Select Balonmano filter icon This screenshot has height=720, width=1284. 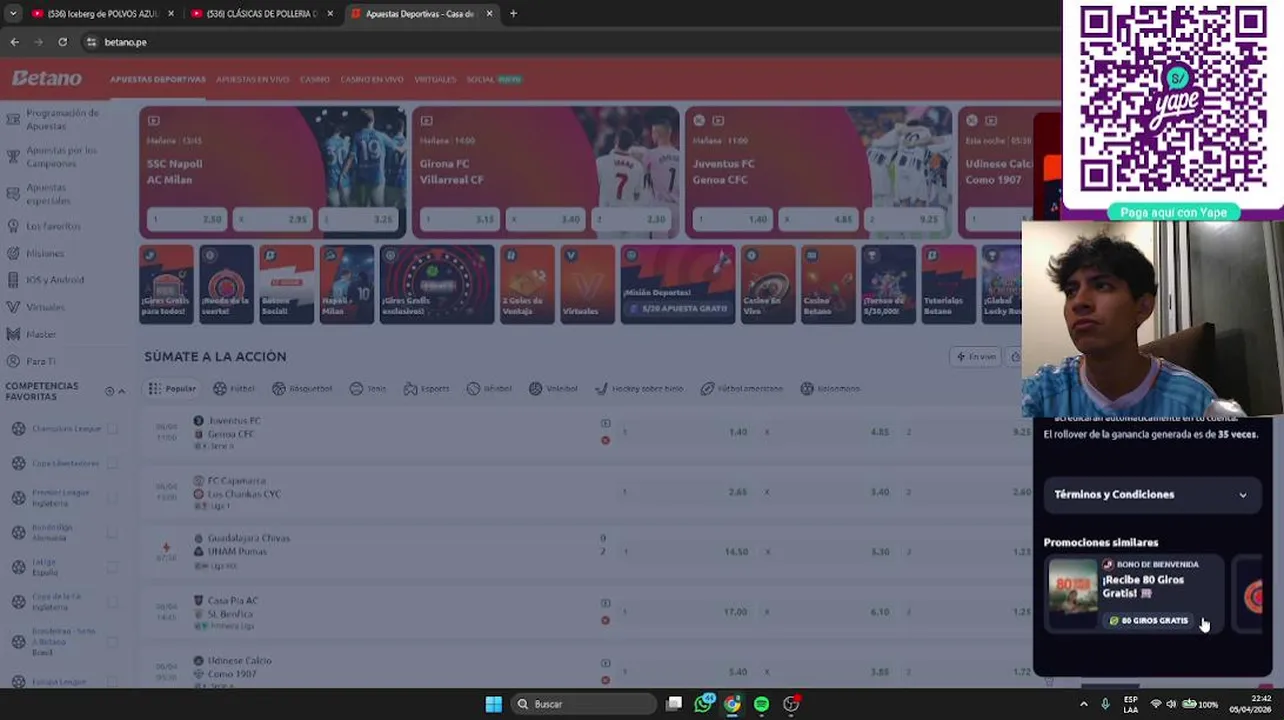pos(807,388)
